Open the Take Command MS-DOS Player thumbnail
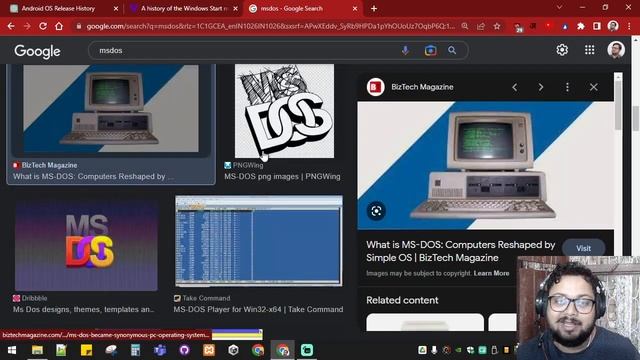 tap(259, 241)
